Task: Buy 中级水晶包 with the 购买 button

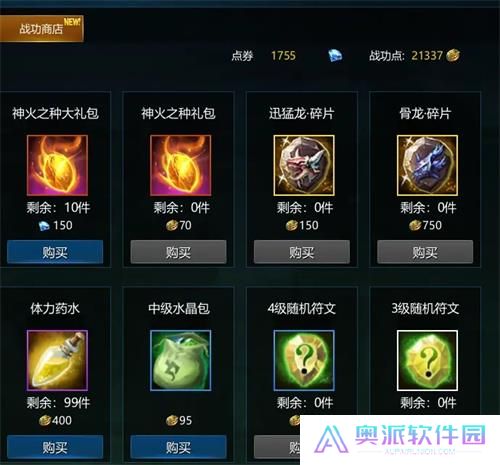Action: (x=178, y=447)
